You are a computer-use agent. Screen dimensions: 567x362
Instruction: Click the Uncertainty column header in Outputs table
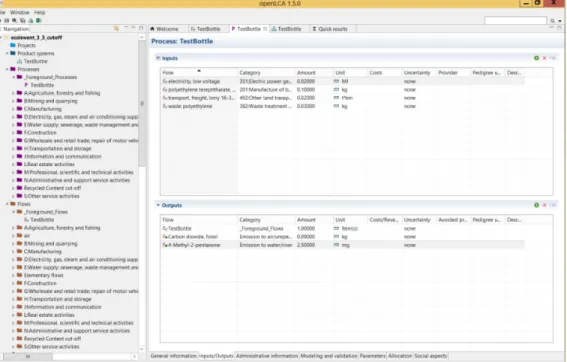tap(419, 220)
